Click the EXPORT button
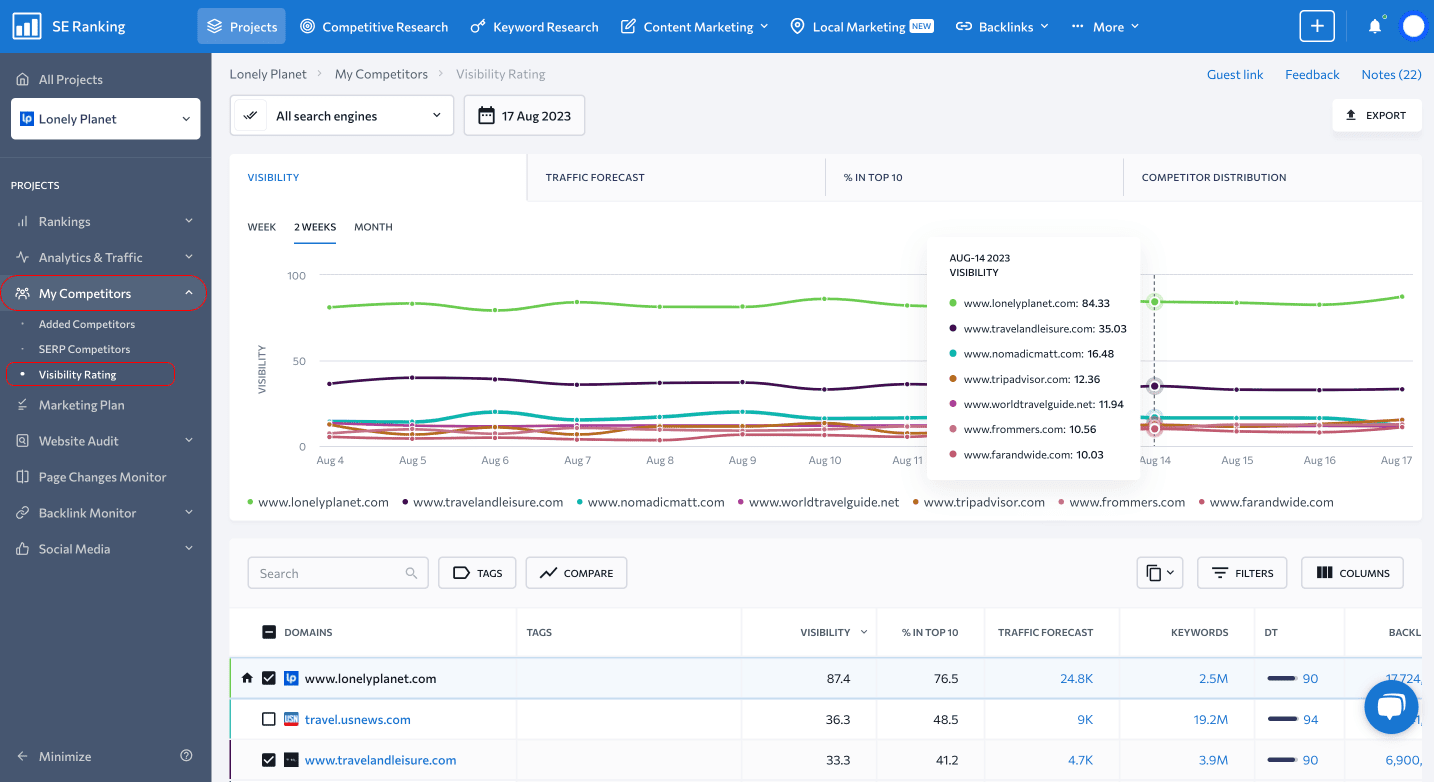Image resolution: width=1434 pixels, height=782 pixels. 1376,115
